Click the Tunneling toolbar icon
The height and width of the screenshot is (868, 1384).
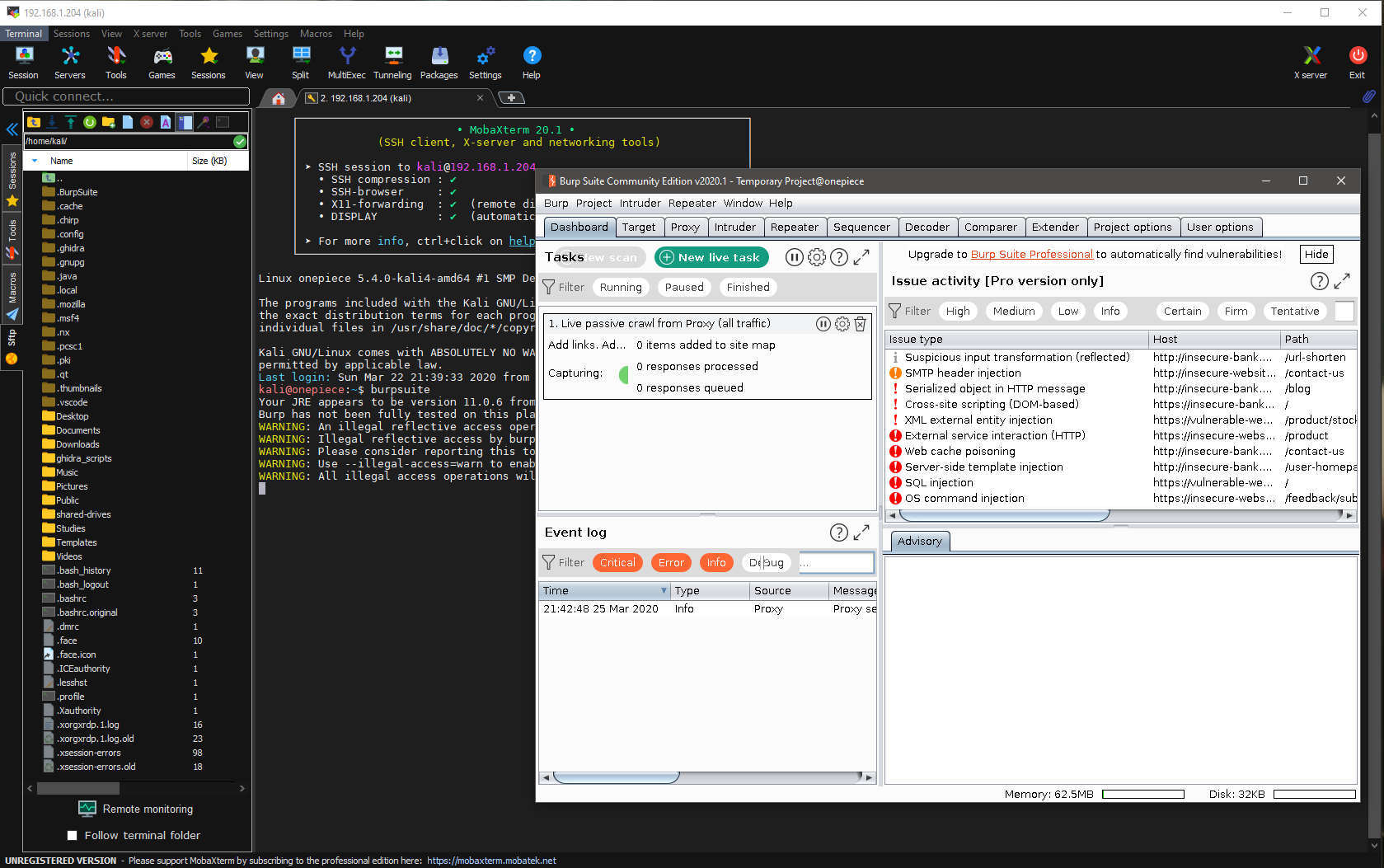tap(392, 63)
